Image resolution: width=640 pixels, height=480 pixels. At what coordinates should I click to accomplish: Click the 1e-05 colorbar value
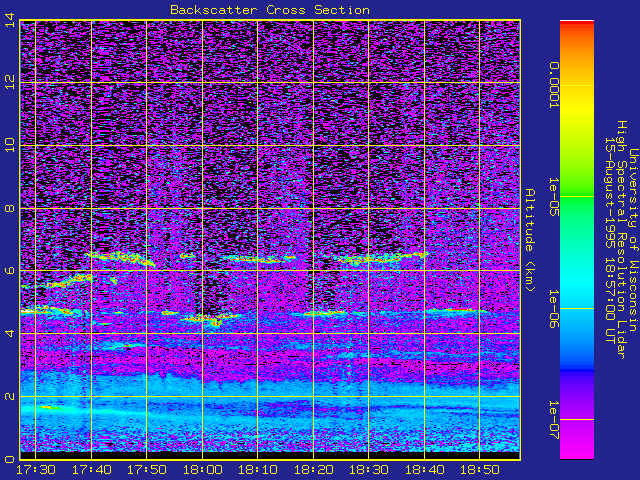pos(554,197)
